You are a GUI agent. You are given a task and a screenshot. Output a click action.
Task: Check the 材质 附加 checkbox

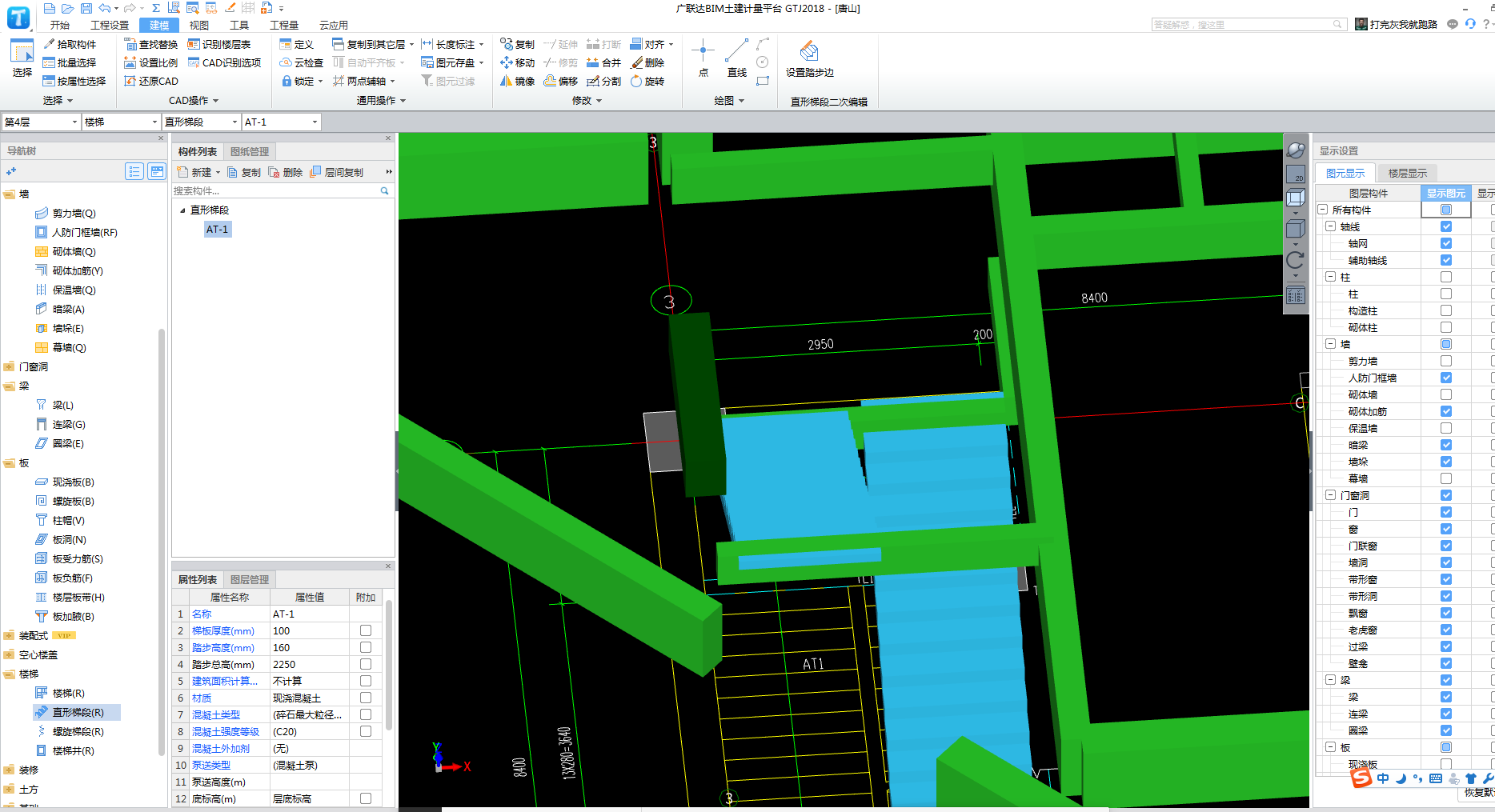point(366,698)
